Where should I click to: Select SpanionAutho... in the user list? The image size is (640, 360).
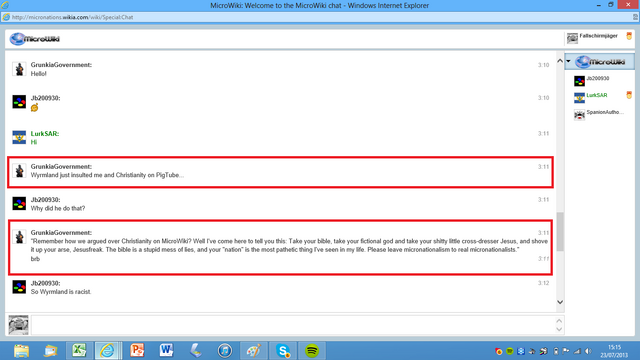tap(600, 114)
